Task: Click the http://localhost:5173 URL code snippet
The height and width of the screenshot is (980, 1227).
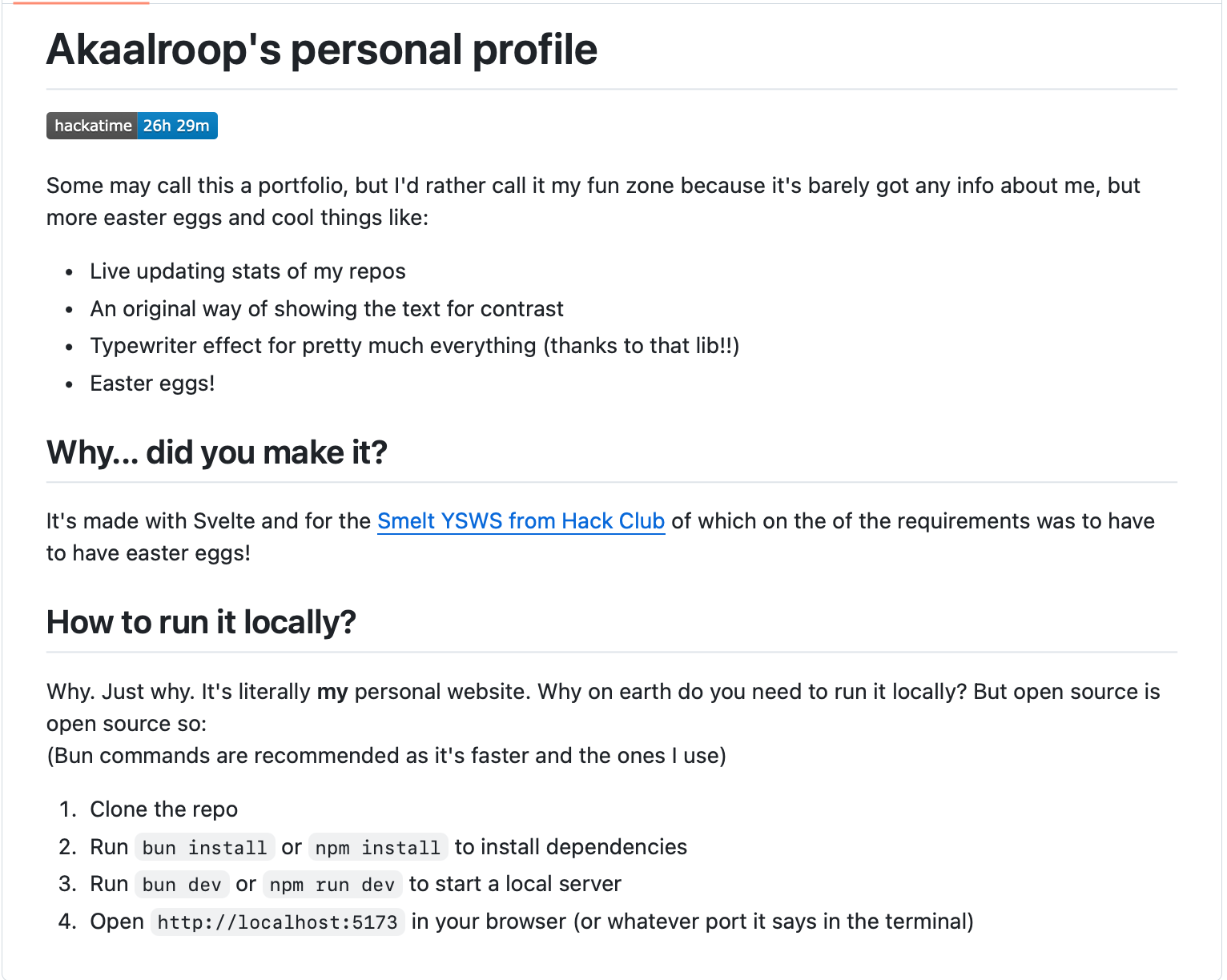Action: point(277,922)
